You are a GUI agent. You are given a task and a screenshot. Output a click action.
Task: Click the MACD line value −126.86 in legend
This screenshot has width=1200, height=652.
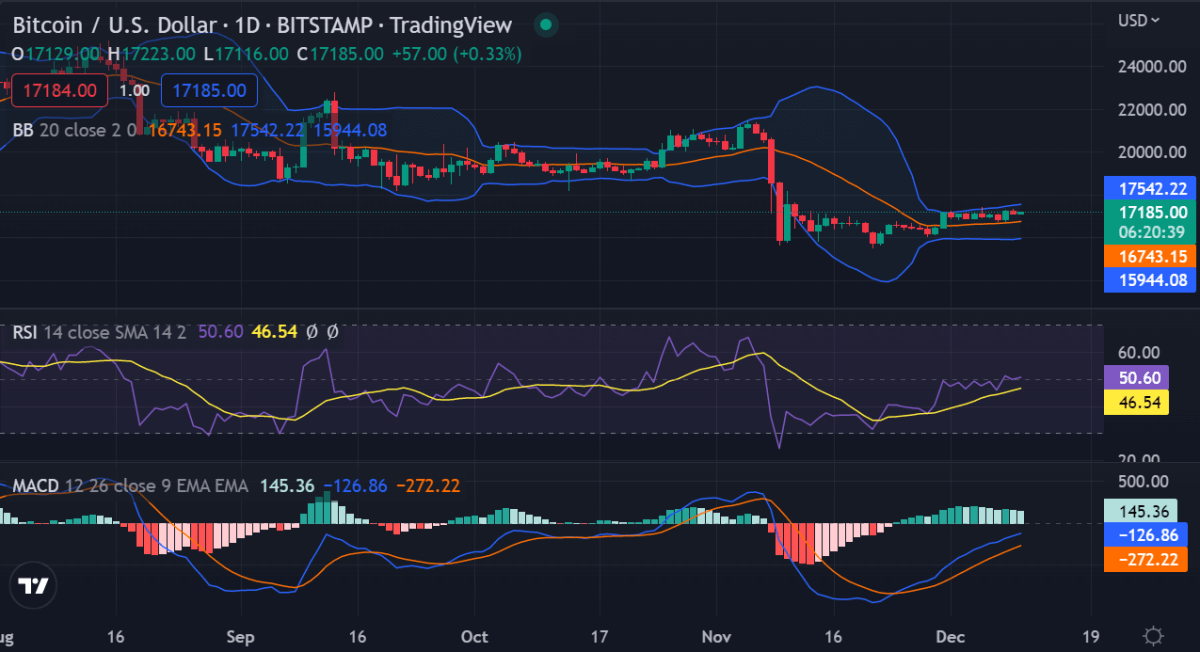357,486
